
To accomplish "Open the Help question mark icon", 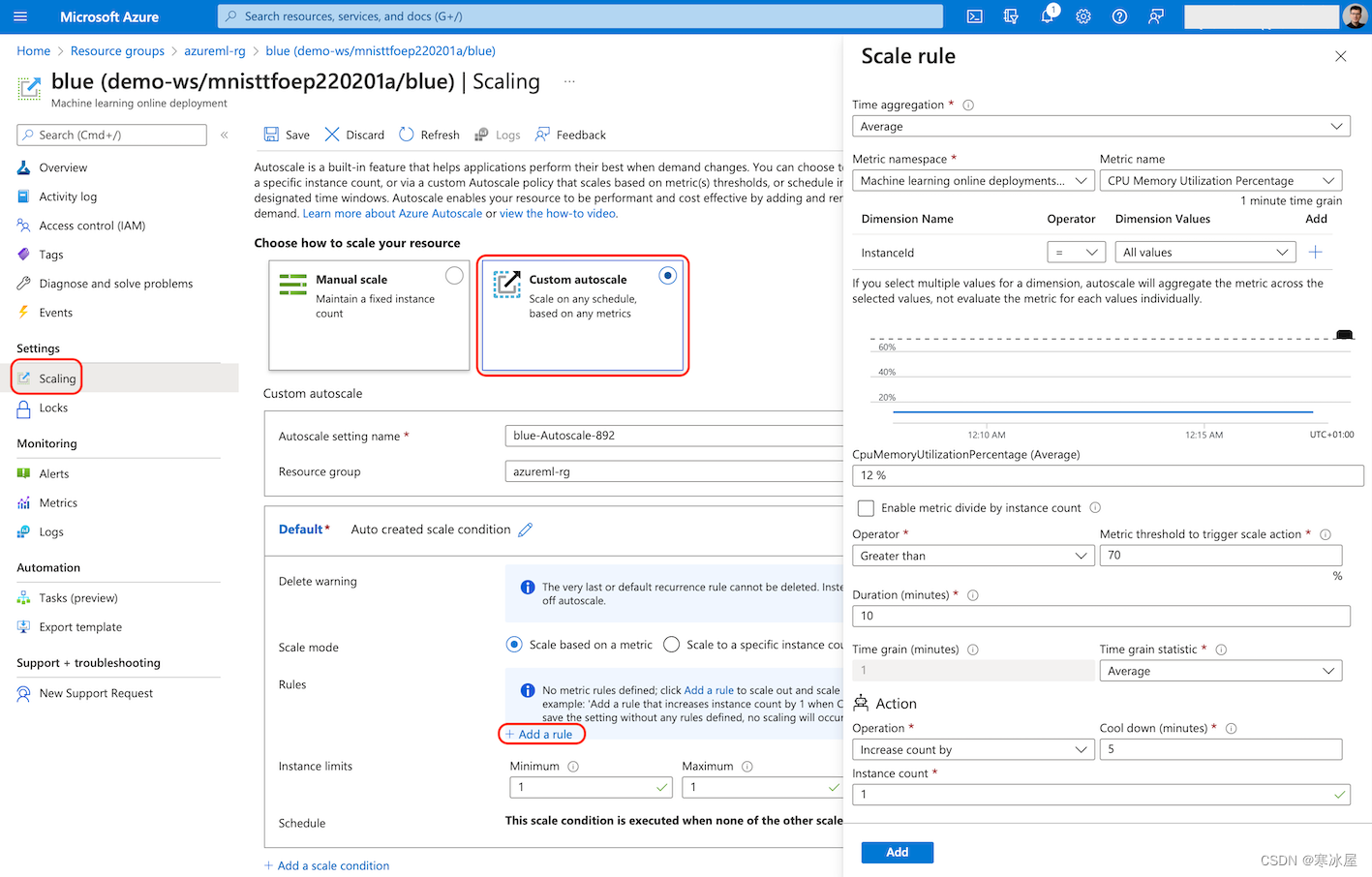I will click(1119, 16).
